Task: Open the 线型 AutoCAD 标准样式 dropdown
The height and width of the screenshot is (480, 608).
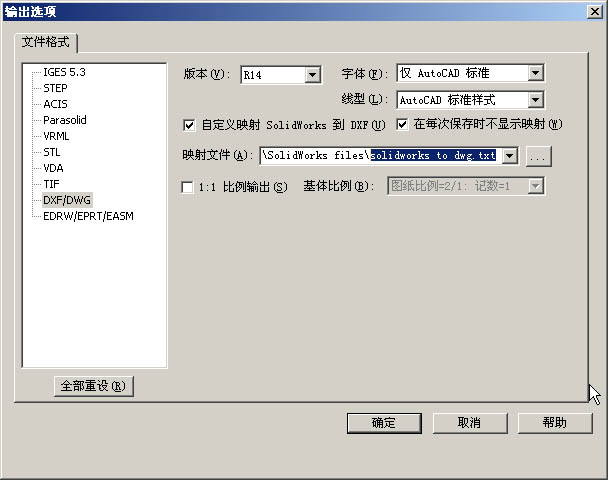Action: (x=535, y=100)
